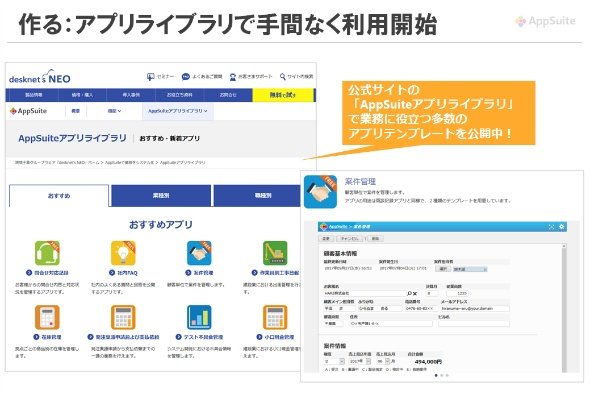Click the customer support person icon

[233, 77]
